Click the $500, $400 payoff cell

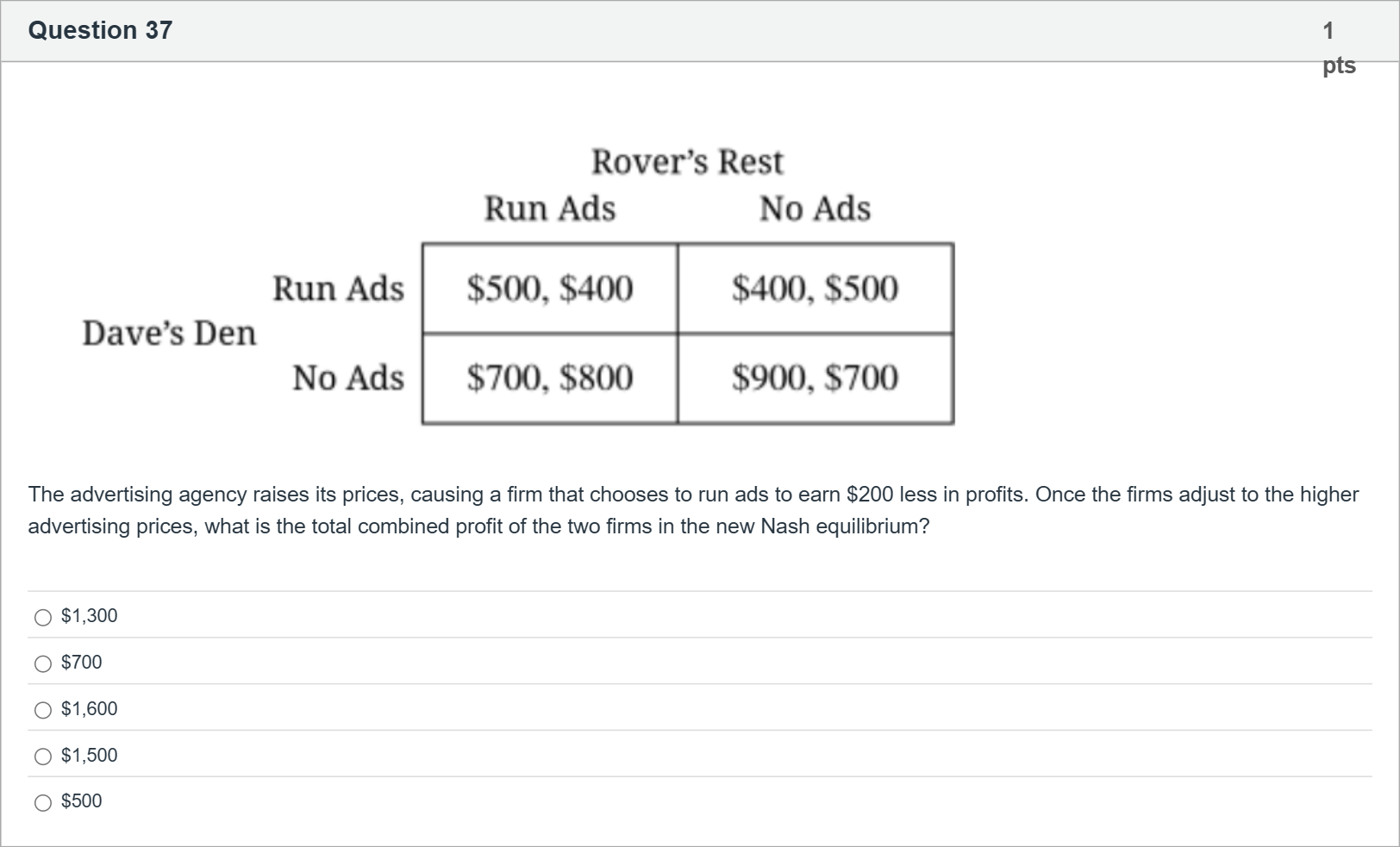pyautogui.click(x=550, y=289)
